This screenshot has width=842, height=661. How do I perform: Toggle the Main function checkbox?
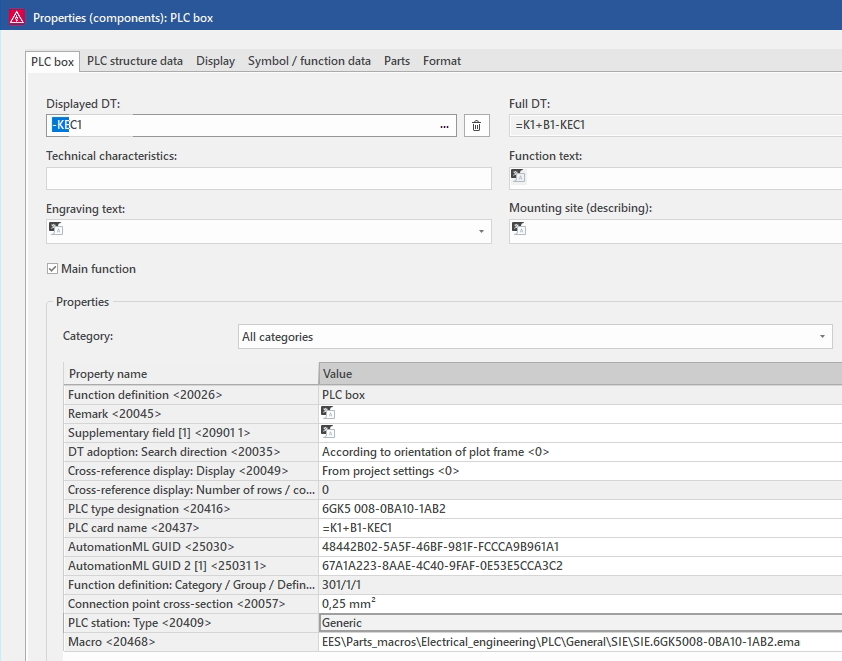pos(53,269)
